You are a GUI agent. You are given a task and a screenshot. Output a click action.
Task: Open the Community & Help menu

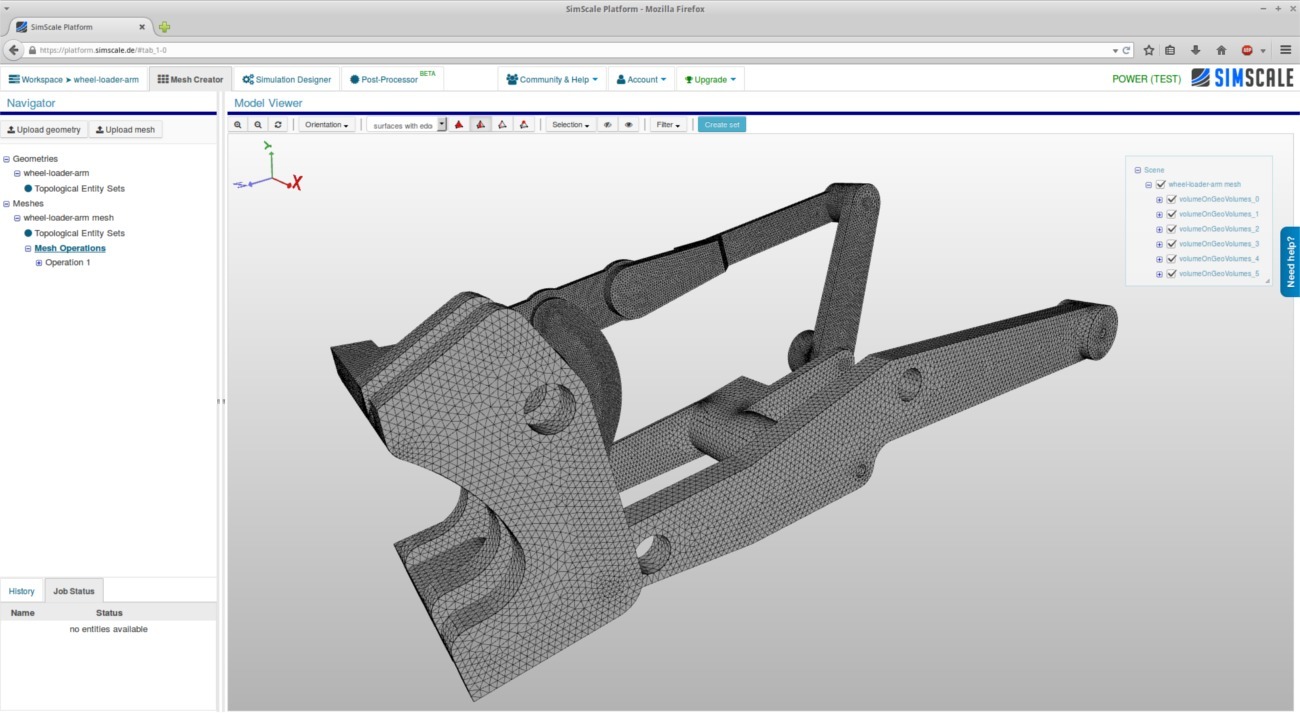(x=552, y=79)
